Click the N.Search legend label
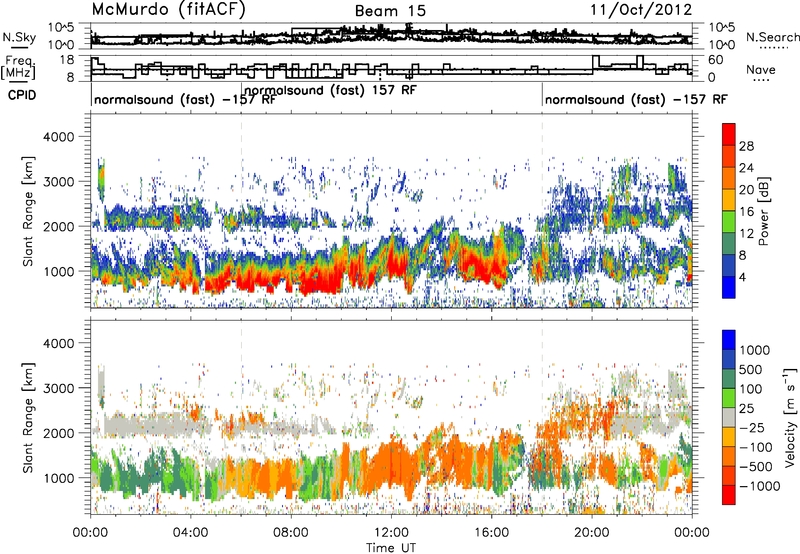Image resolution: width=800 pixels, height=554 pixels. click(x=772, y=37)
